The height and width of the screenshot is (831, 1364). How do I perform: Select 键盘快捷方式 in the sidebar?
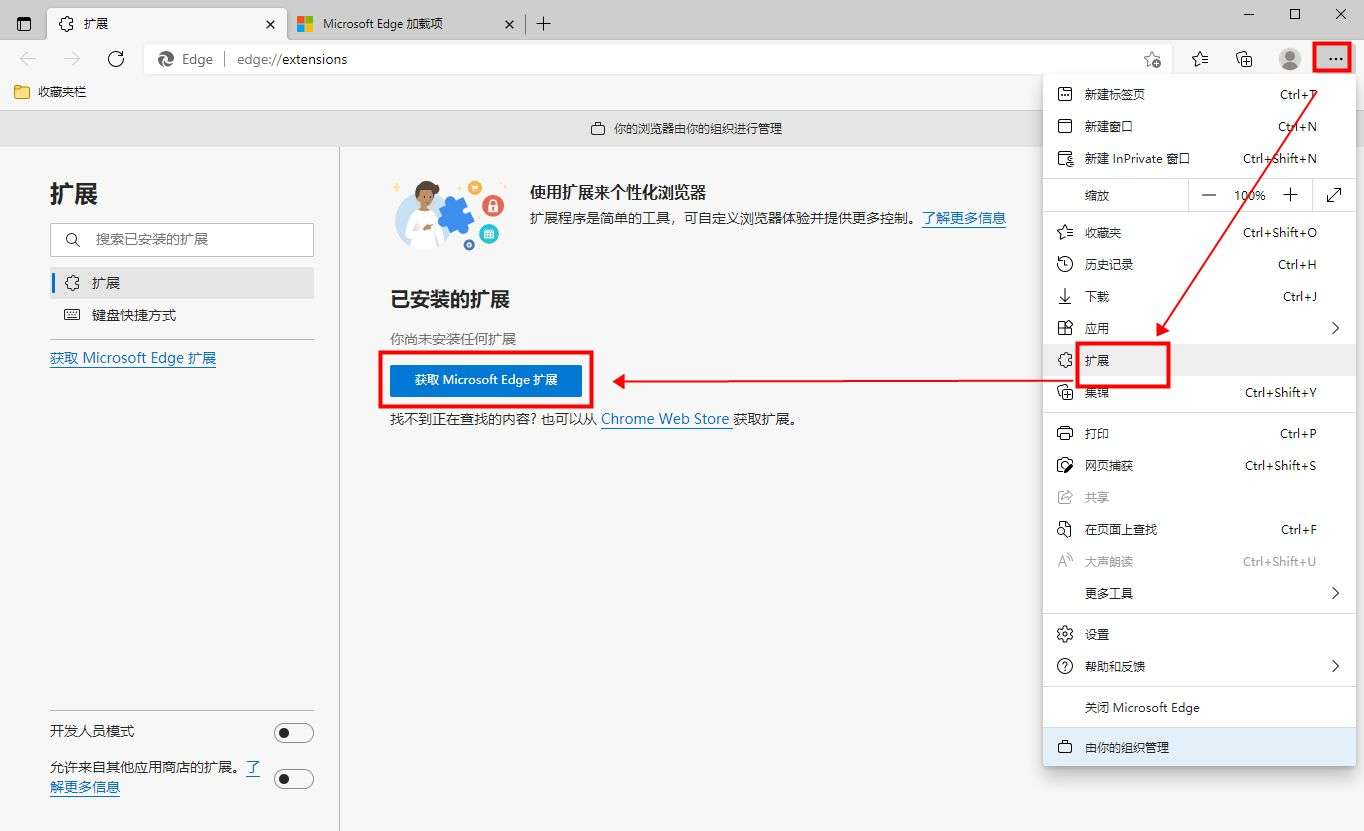182,315
